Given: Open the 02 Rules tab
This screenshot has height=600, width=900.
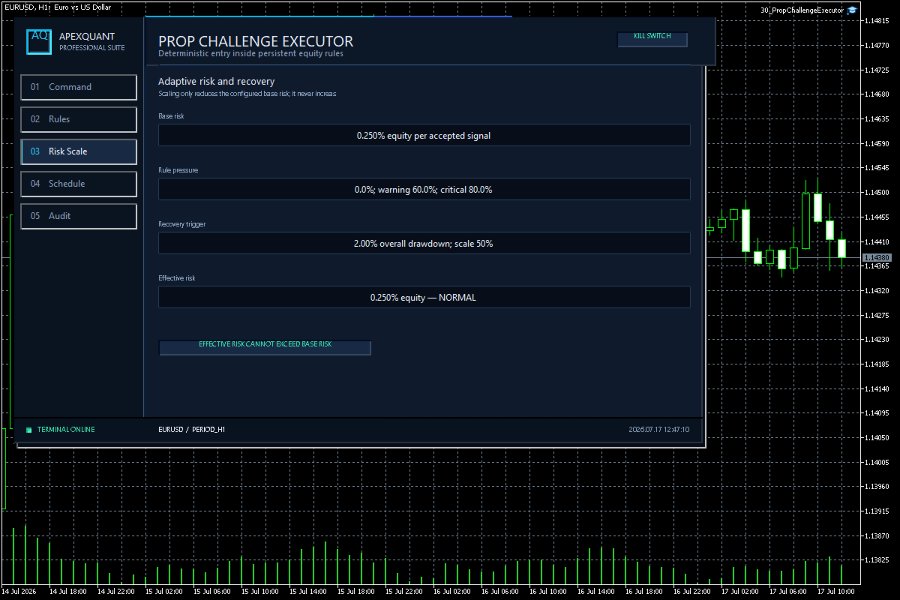Looking at the screenshot, I should 79,119.
